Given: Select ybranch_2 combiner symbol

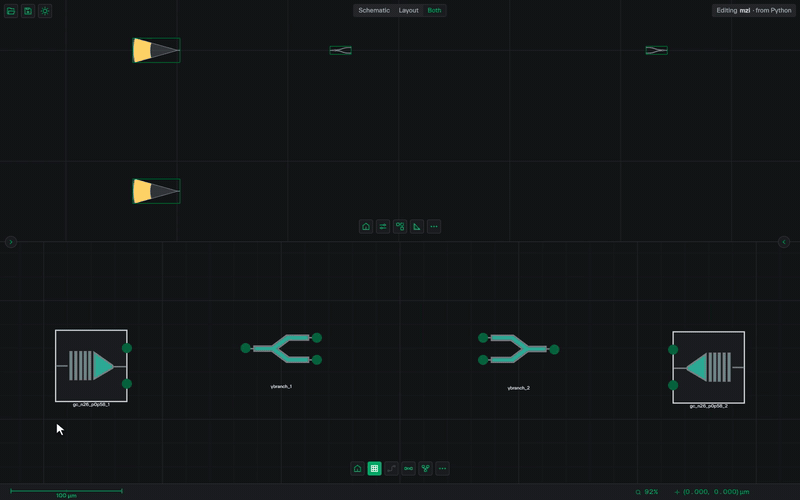Looking at the screenshot, I should tap(518, 349).
